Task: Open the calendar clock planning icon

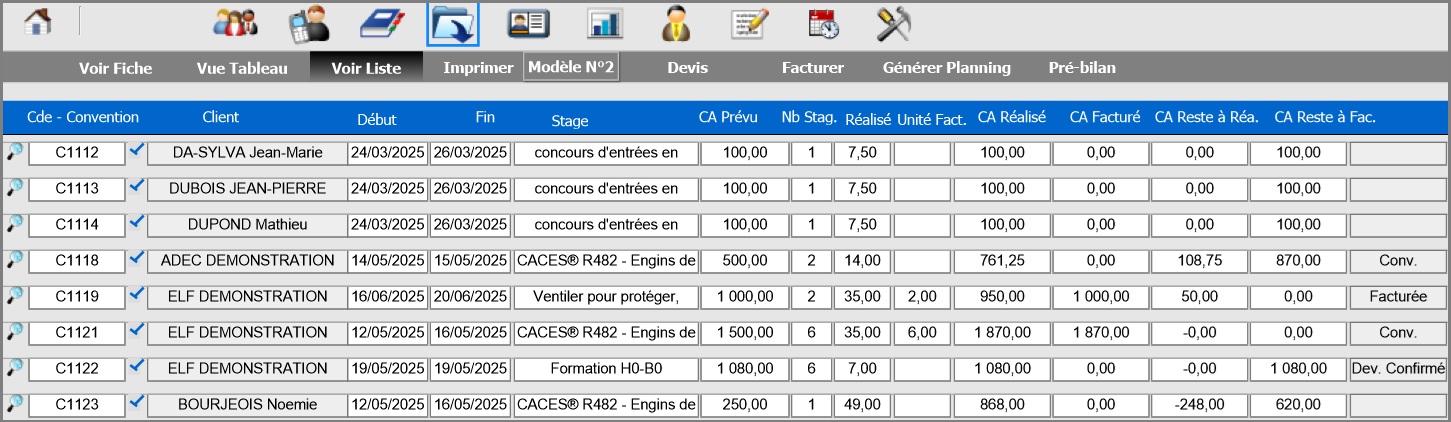Action: pyautogui.click(x=823, y=24)
